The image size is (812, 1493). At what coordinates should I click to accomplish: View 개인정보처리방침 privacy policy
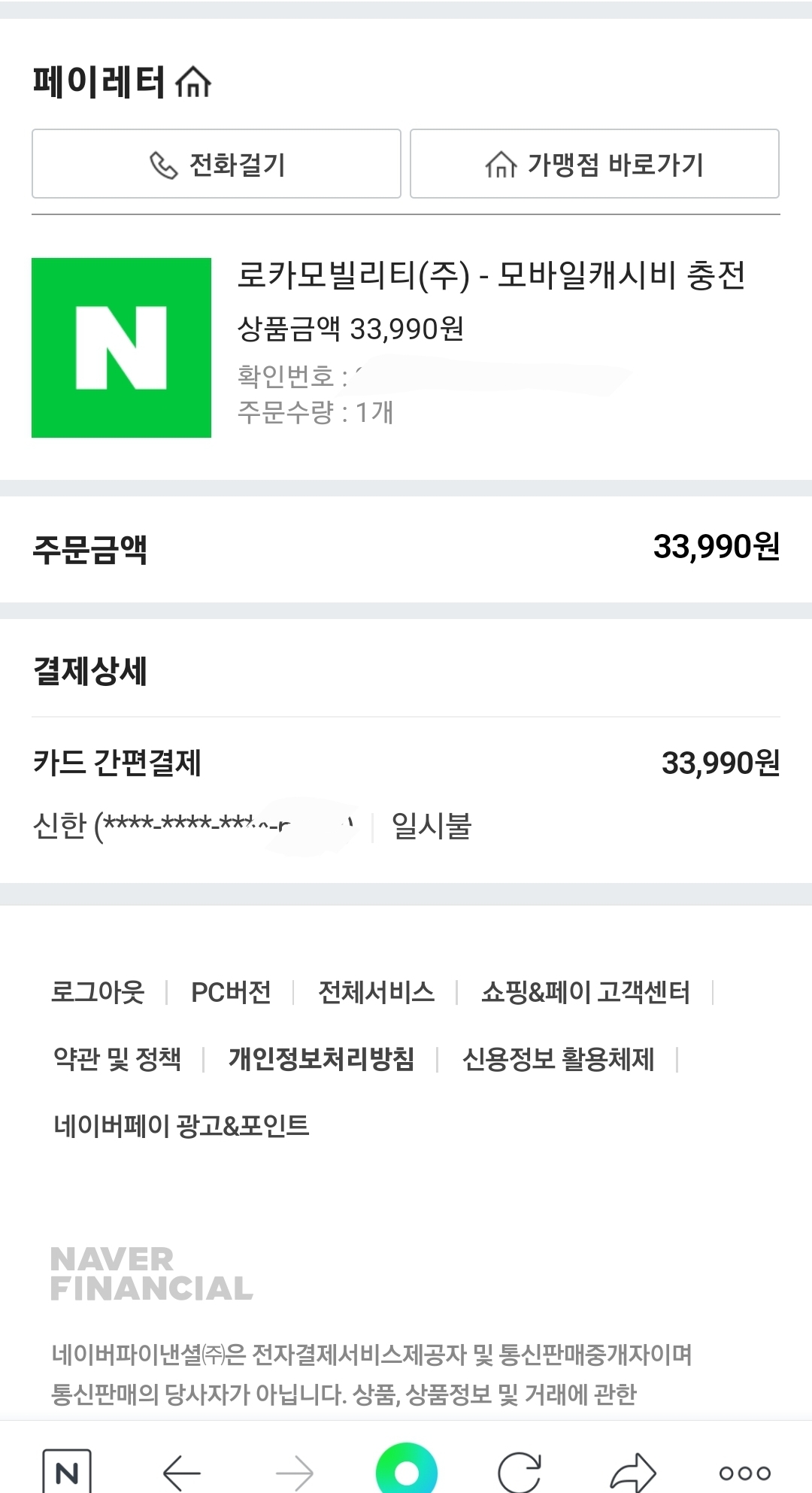click(x=322, y=1059)
